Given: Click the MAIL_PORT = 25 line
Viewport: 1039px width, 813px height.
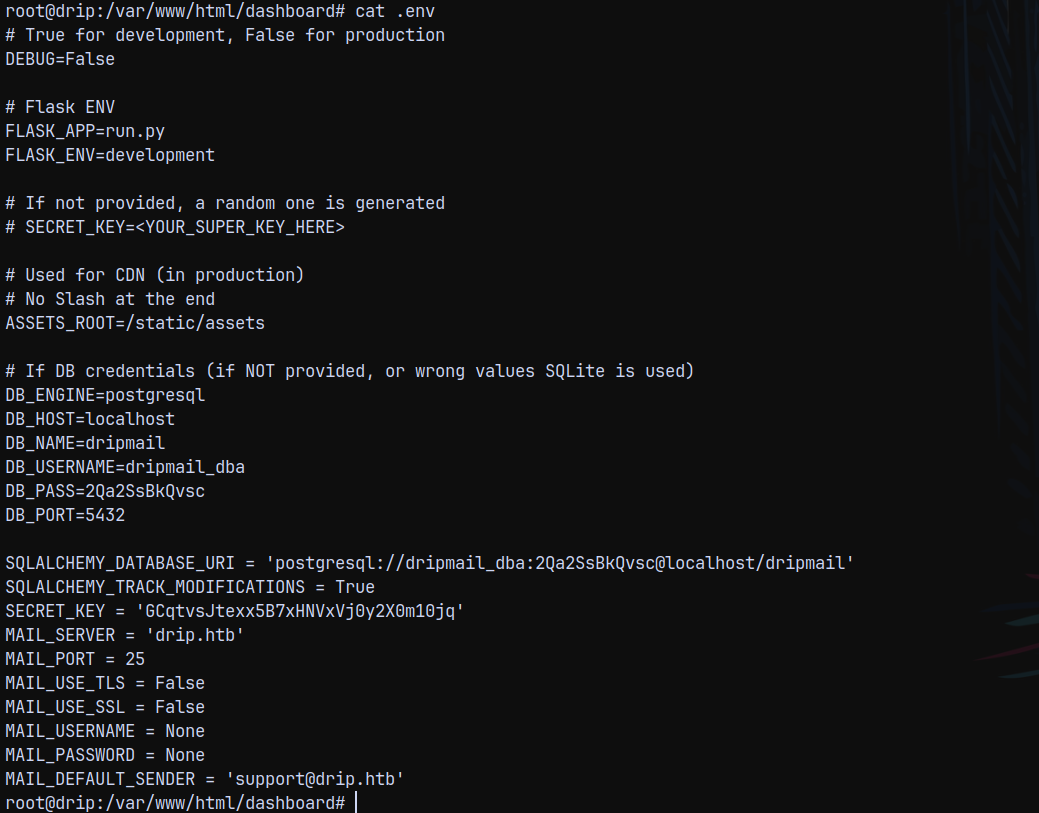Looking at the screenshot, I should 75,659.
